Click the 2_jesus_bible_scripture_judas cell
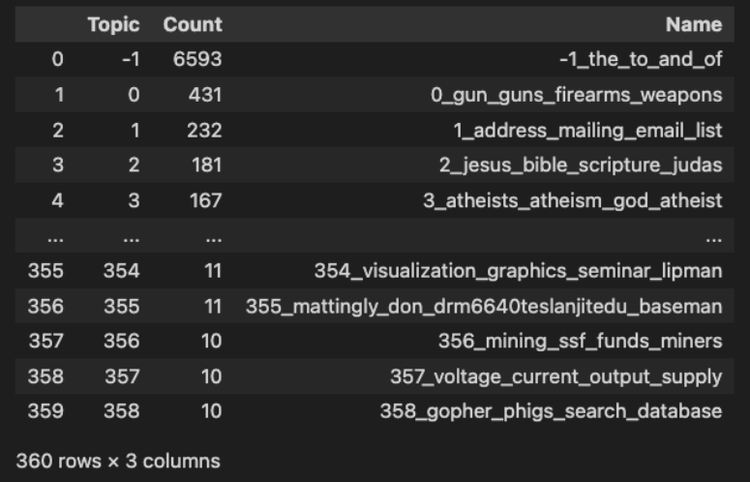 pyautogui.click(x=581, y=165)
